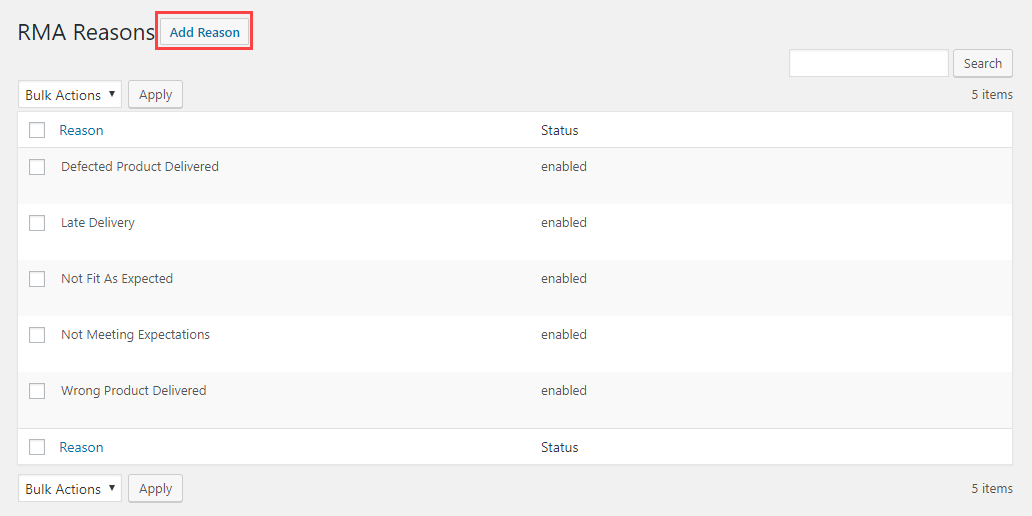Toggle the select-all checkbox in the table footer
The height and width of the screenshot is (516, 1032).
[x=37, y=447]
